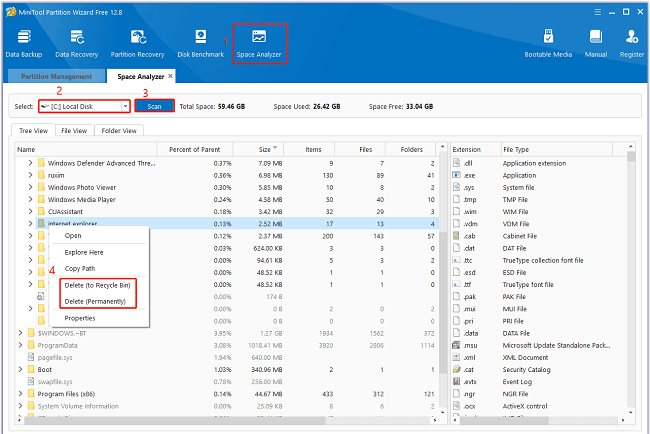Start the Disk Benchmark tool
This screenshot has height=434, width=650.
pyautogui.click(x=201, y=43)
